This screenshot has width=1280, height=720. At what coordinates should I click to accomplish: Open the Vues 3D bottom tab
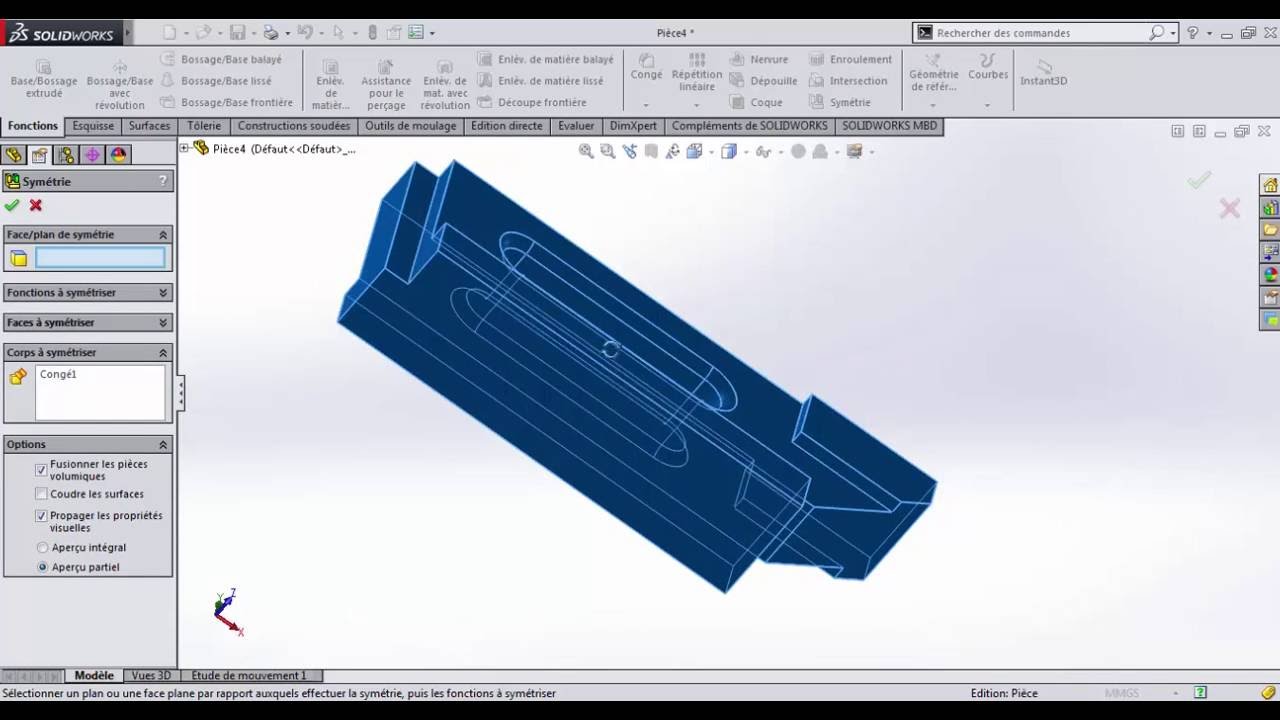(x=151, y=676)
